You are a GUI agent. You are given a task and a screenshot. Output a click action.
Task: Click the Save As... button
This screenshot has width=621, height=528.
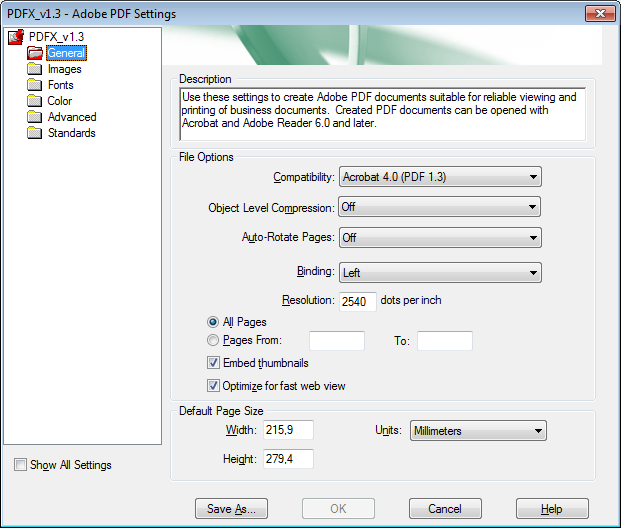[231, 509]
